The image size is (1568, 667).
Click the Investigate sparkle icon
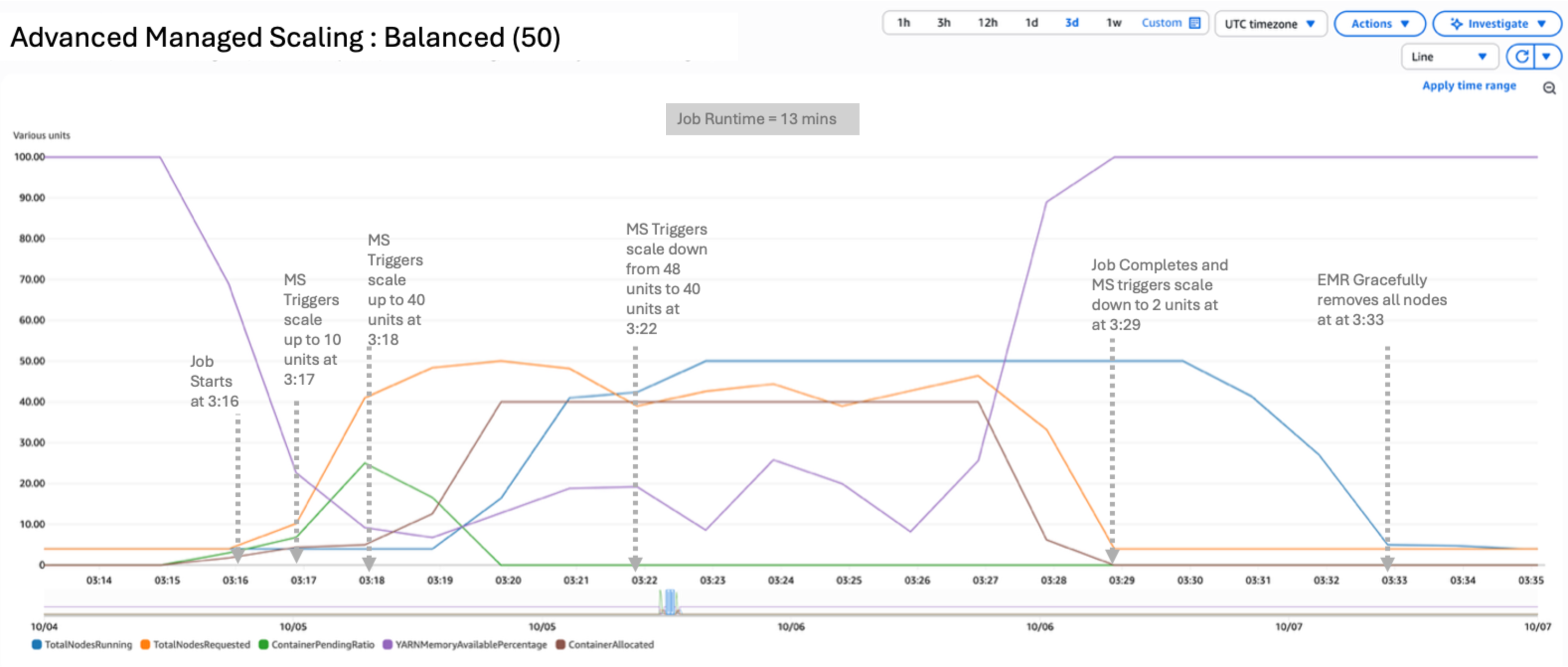point(1456,24)
